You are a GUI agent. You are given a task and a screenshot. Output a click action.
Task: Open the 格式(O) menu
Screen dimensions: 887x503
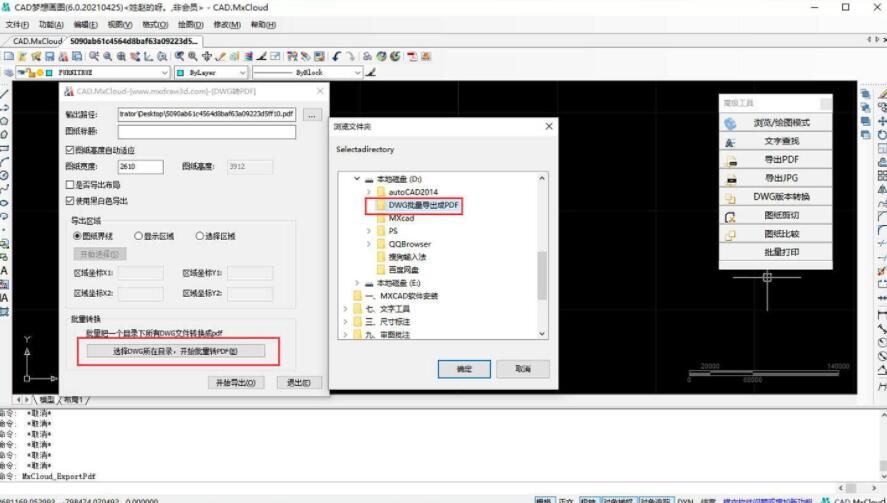(154, 24)
